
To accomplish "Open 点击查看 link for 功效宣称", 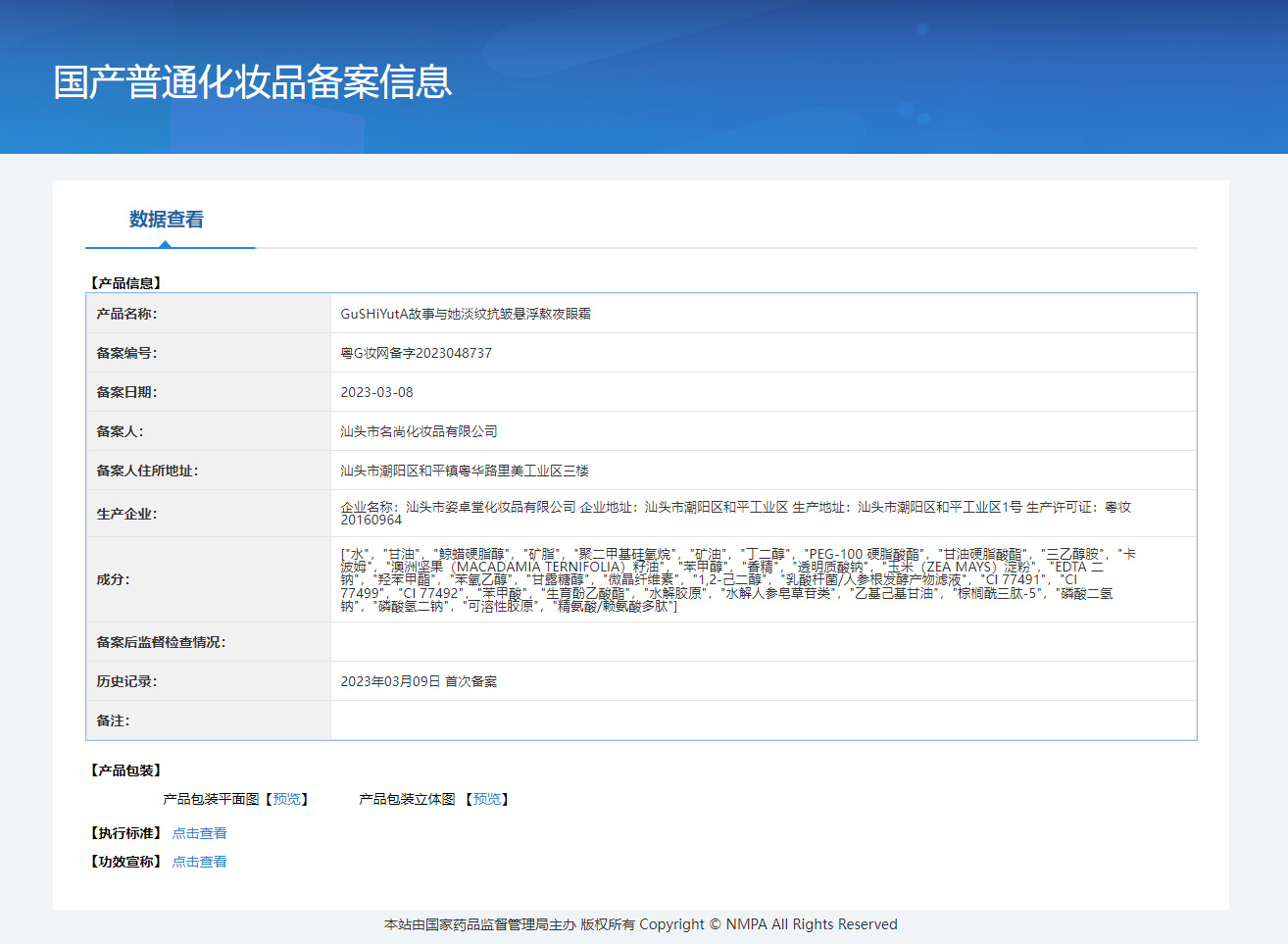I will pyautogui.click(x=199, y=862).
